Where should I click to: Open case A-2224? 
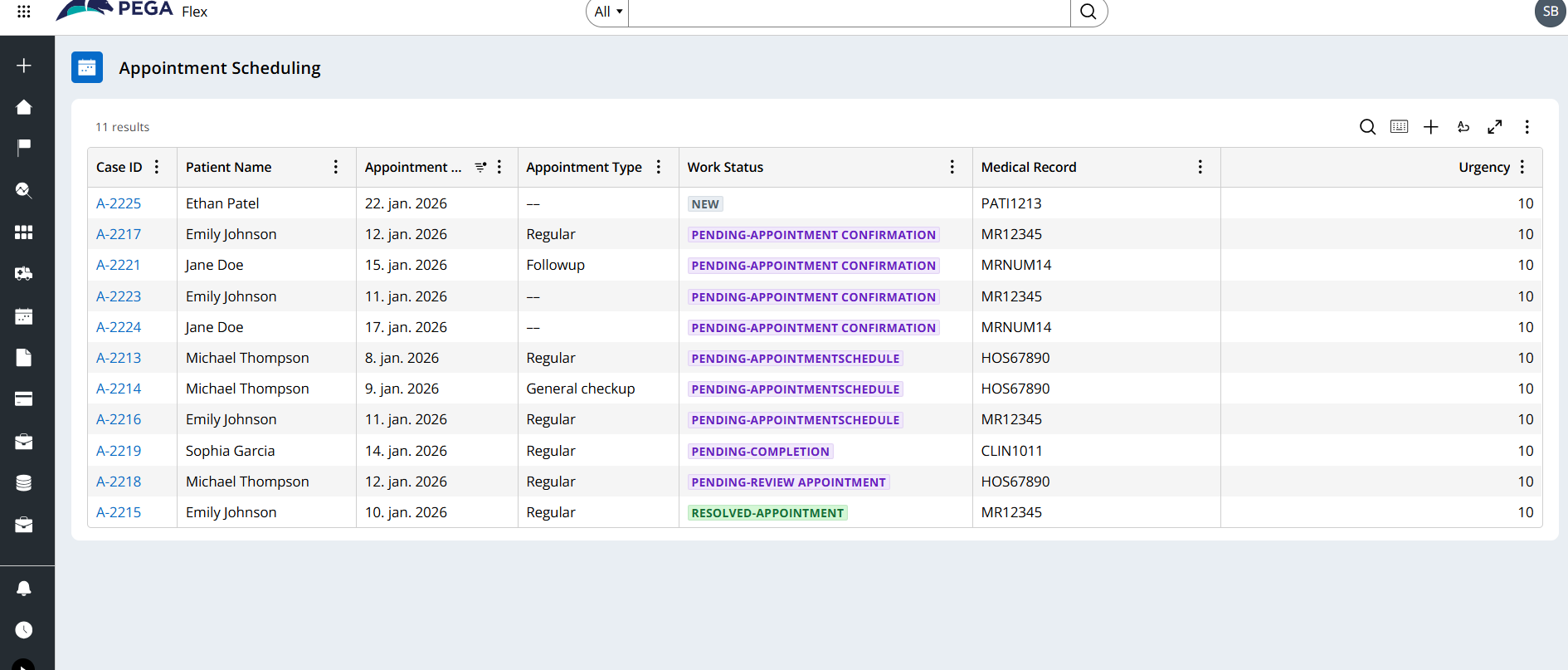[119, 327]
